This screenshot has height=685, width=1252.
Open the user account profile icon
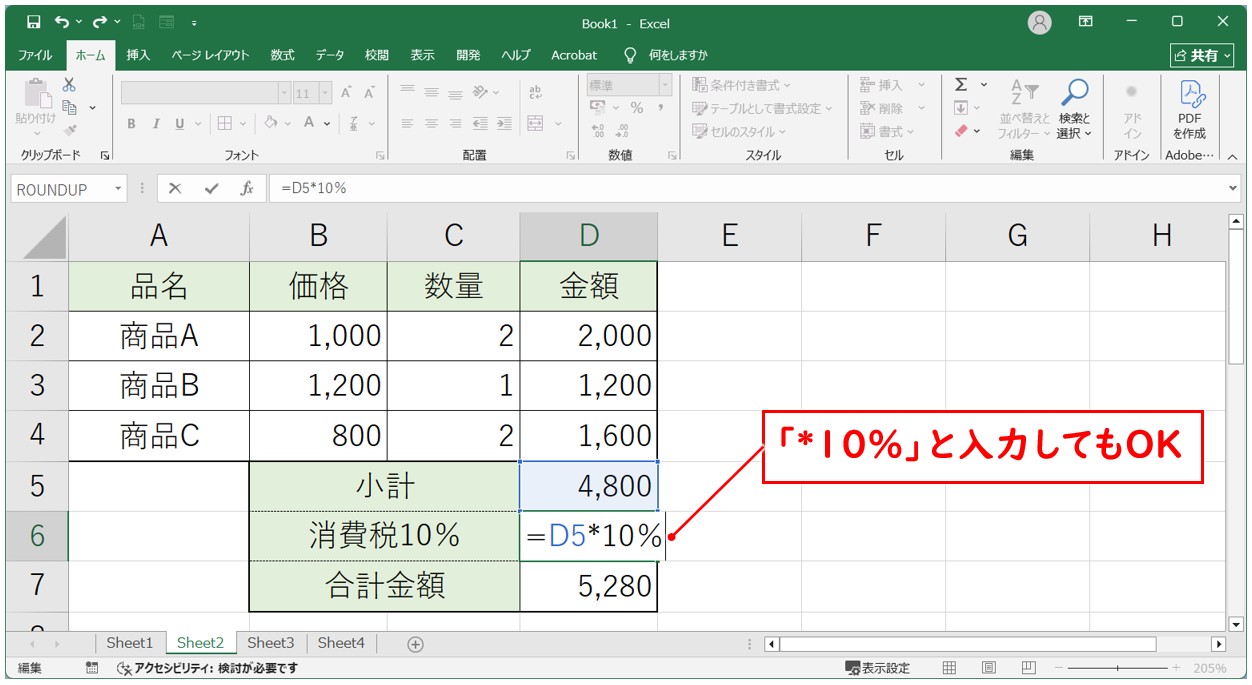click(1040, 22)
